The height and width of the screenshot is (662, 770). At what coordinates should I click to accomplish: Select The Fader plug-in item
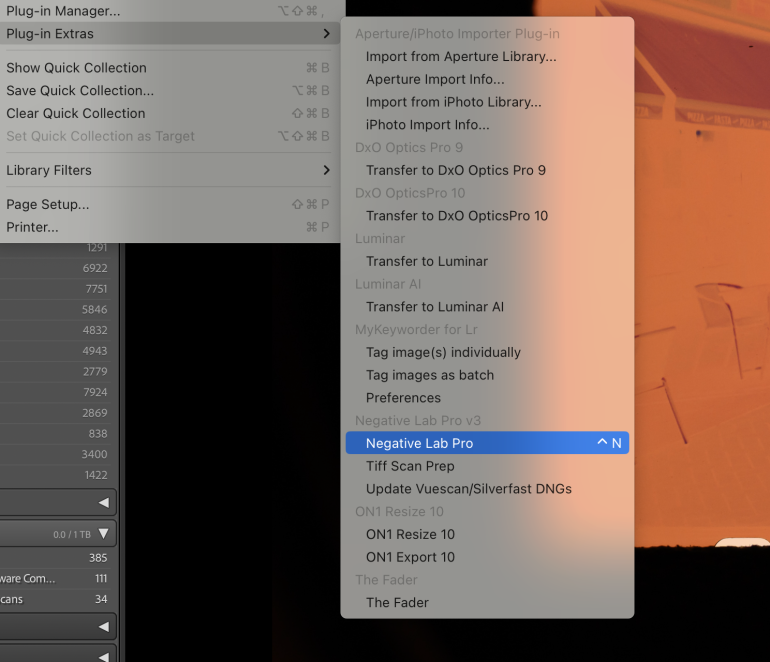click(487, 603)
